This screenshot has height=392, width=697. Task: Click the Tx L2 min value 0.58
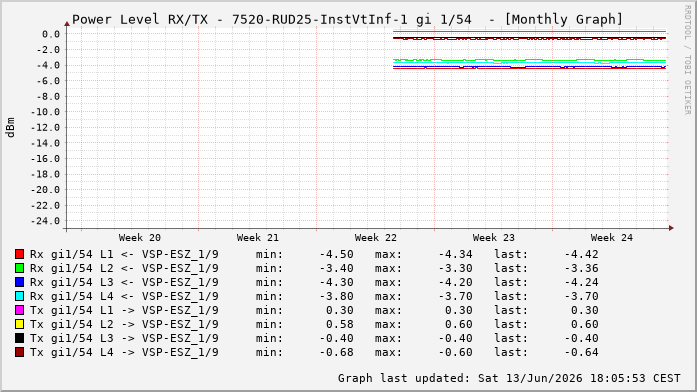[340, 324]
